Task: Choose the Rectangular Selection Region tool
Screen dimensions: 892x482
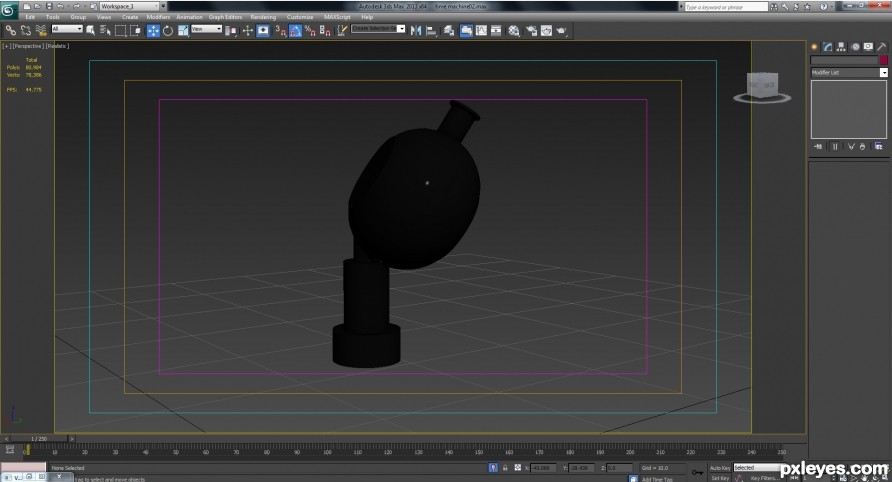Action: click(121, 31)
